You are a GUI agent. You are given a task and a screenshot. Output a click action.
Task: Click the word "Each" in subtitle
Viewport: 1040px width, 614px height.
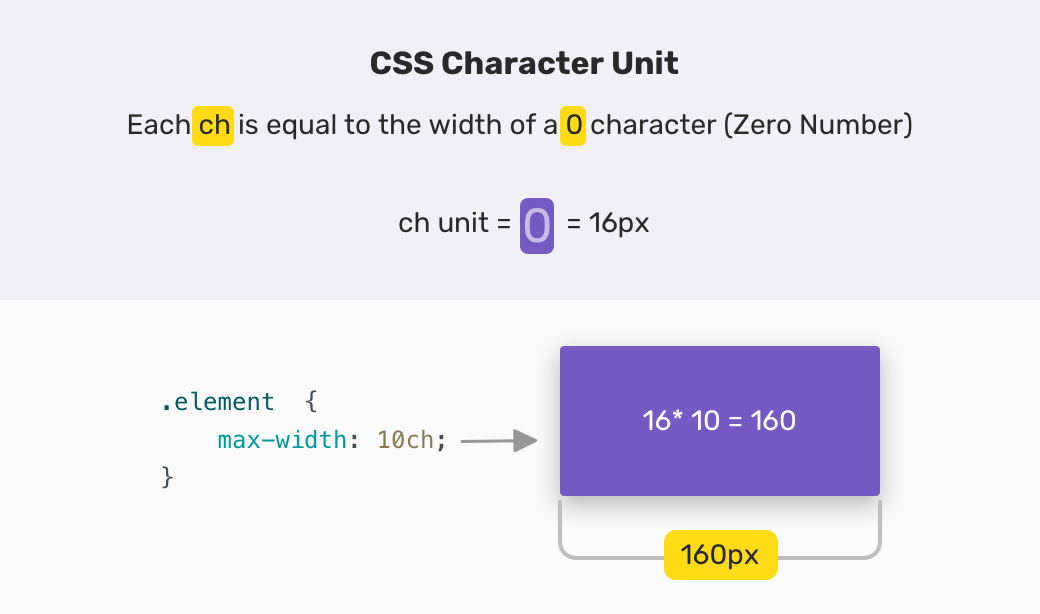click(x=158, y=126)
